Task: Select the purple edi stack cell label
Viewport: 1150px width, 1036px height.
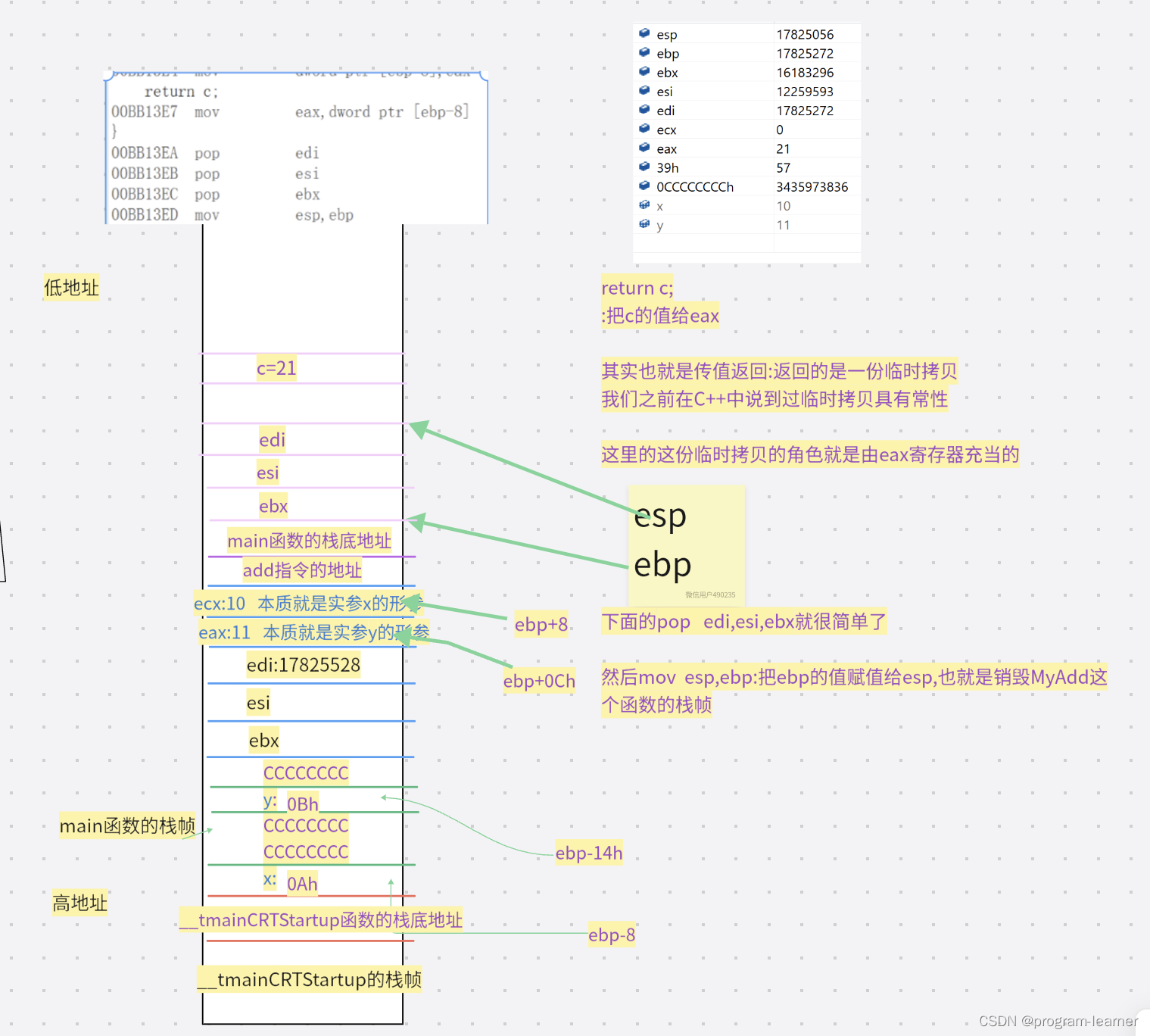Action: [272, 440]
